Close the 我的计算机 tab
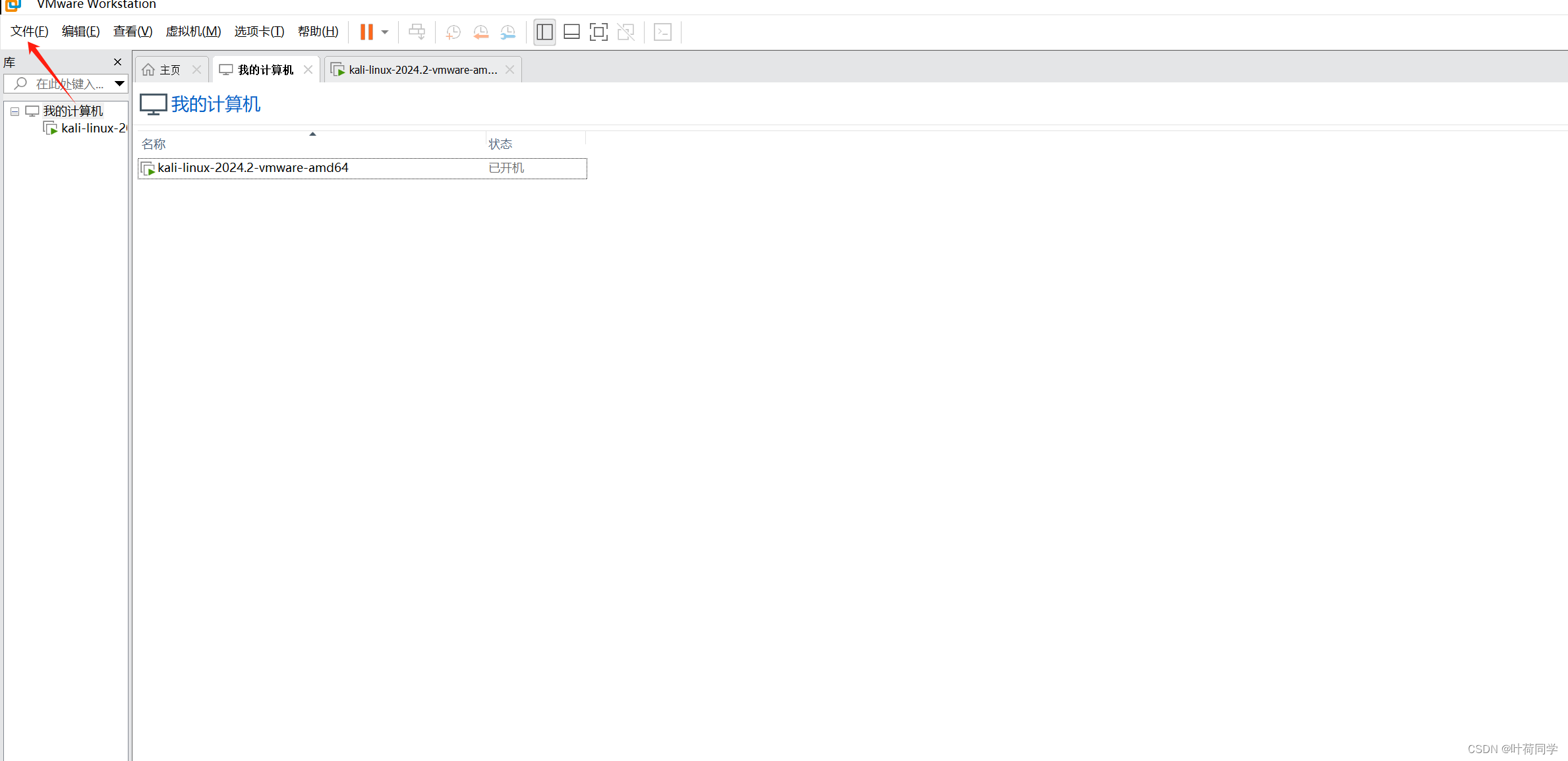 [x=308, y=69]
